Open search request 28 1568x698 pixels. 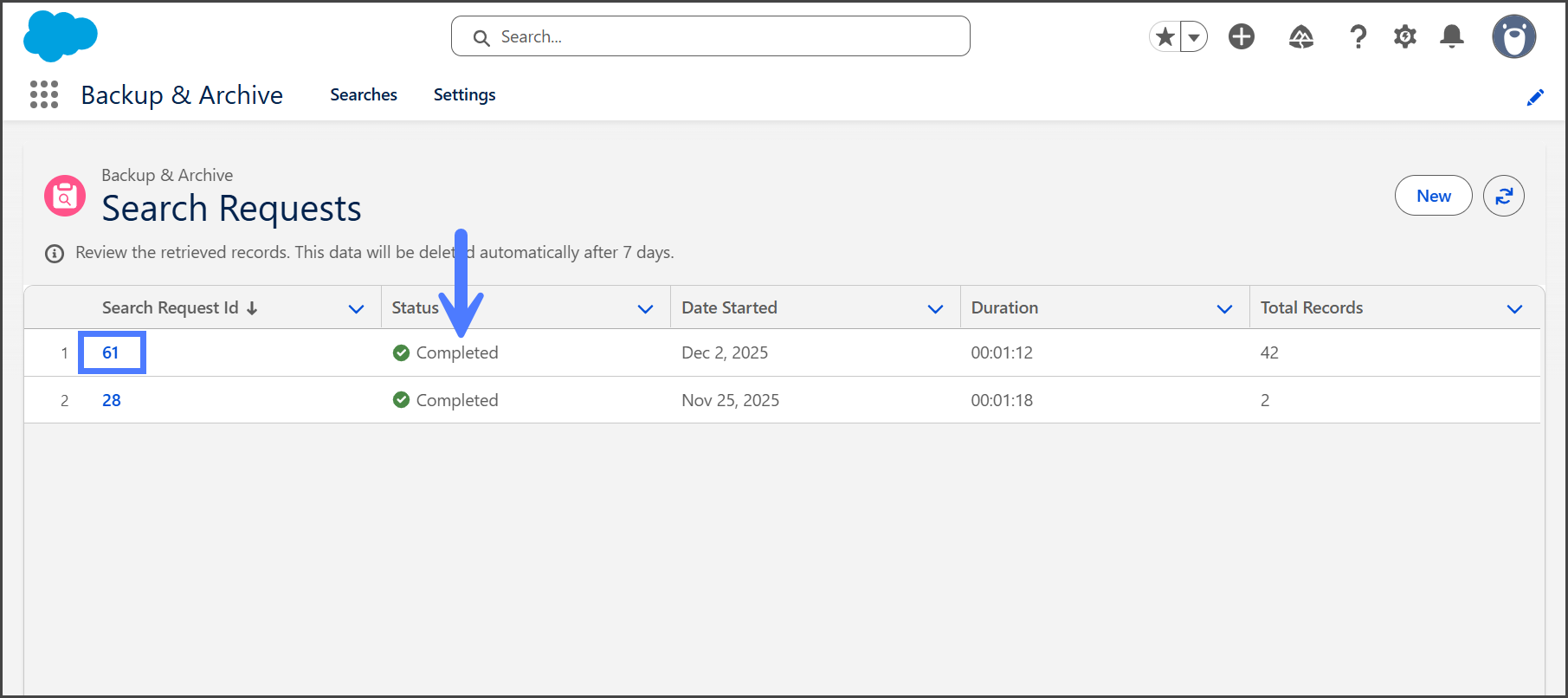(112, 400)
